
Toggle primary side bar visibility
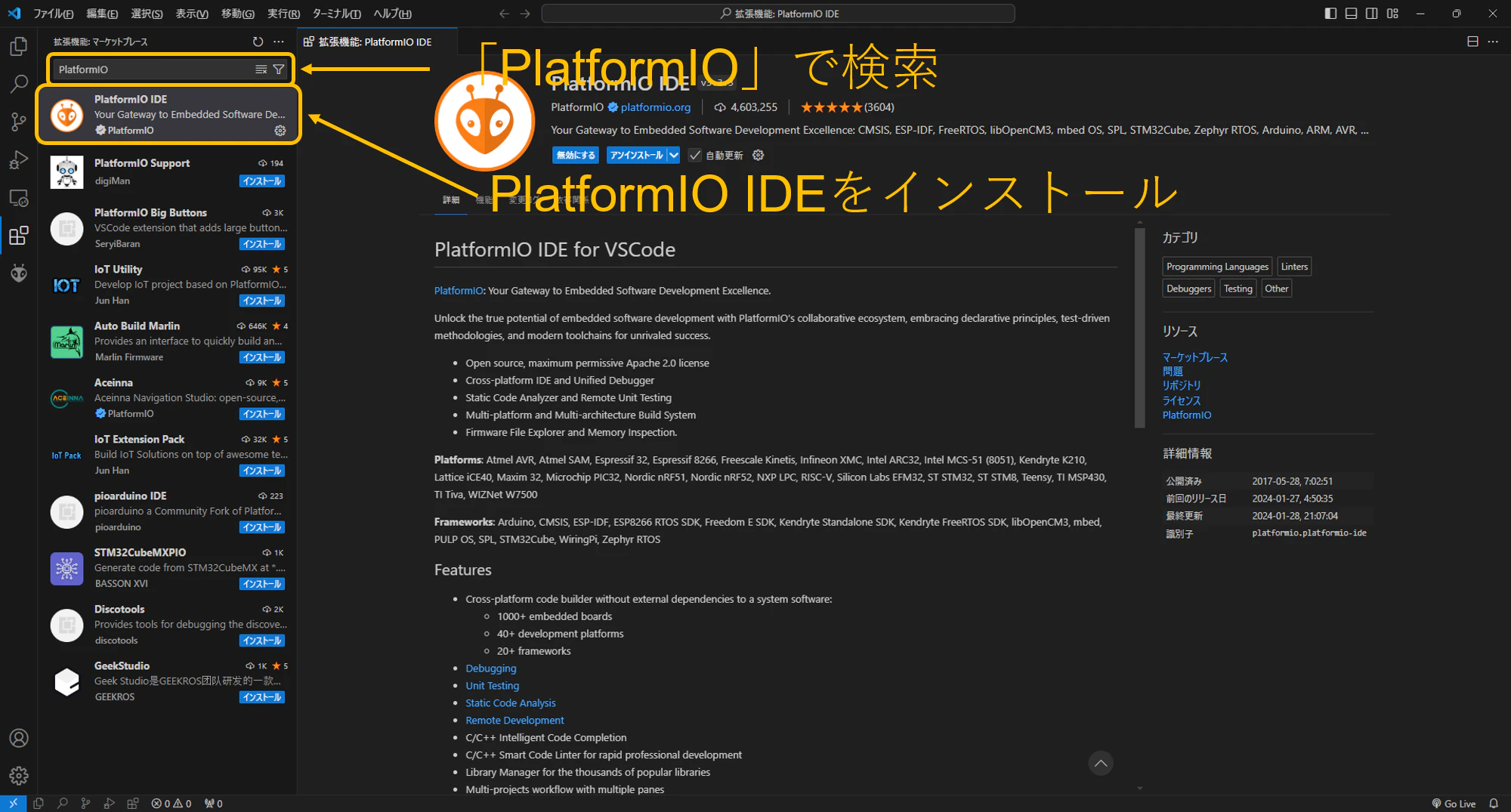1330,14
